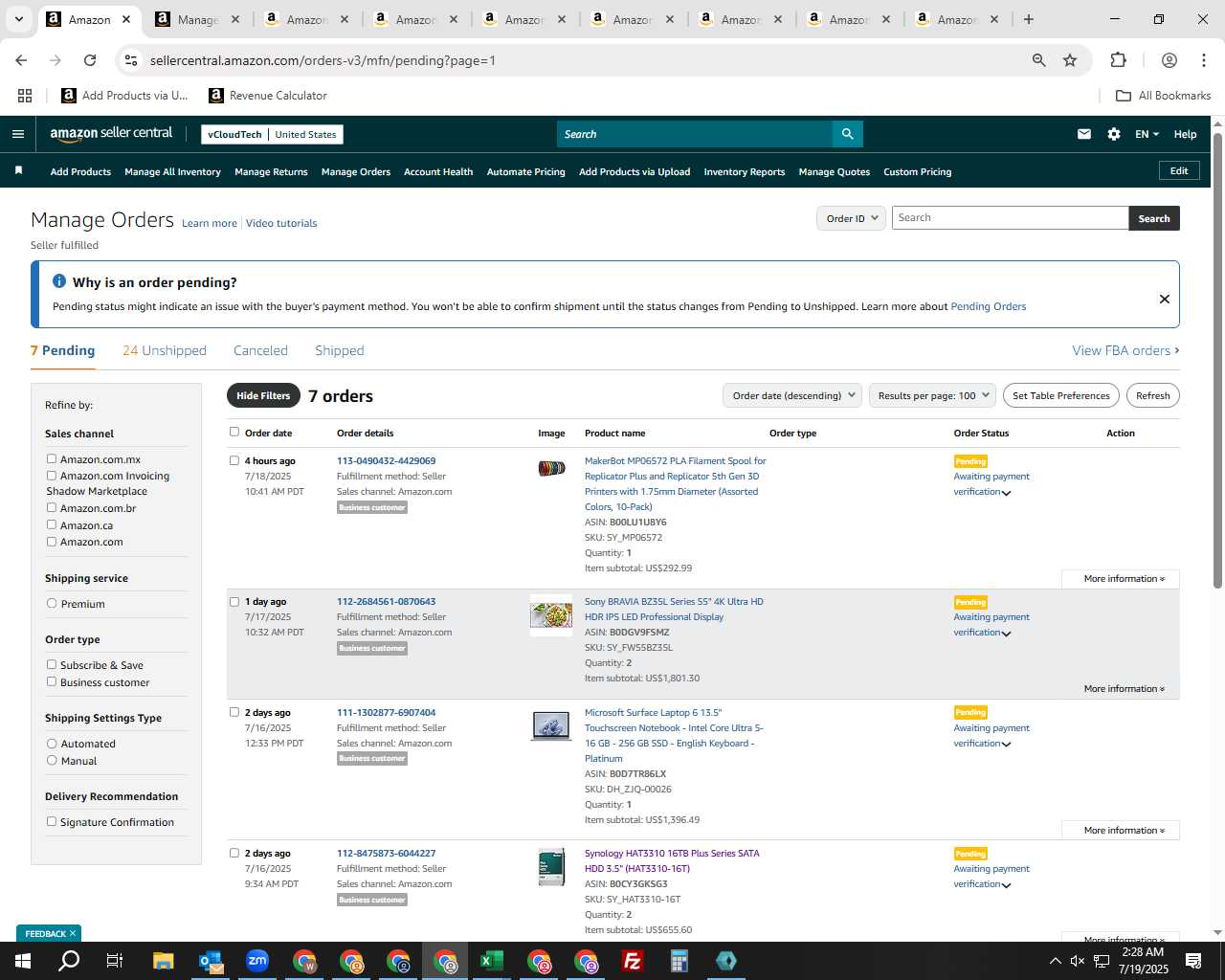Click the magnifier search button in header

(x=847, y=134)
